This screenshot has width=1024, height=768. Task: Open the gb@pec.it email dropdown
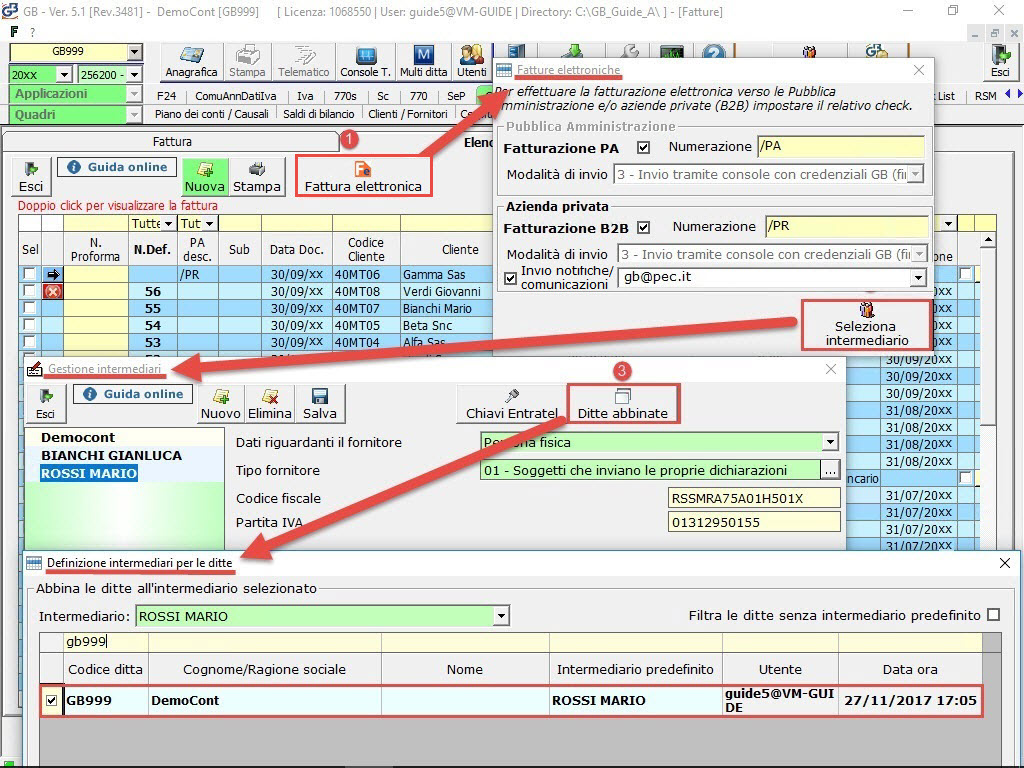tap(918, 278)
